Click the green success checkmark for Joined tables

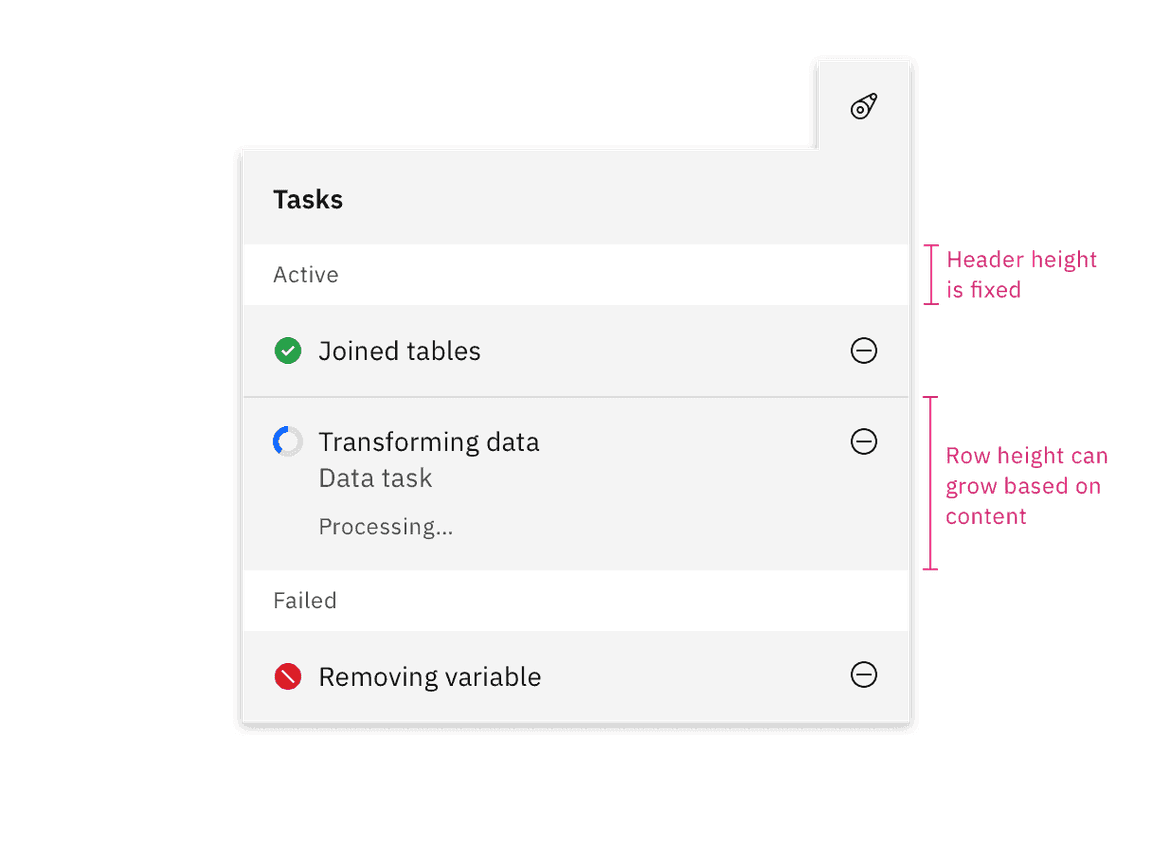tap(287, 351)
